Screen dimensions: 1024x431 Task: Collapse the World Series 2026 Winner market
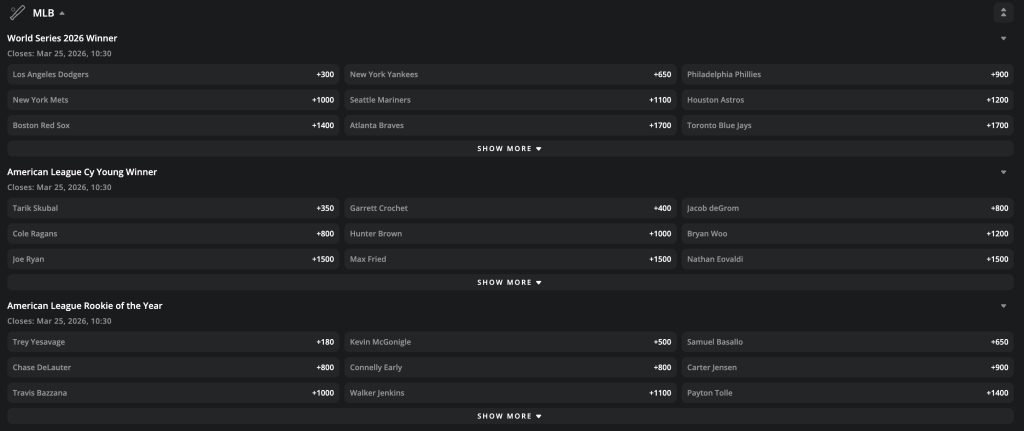1003,39
